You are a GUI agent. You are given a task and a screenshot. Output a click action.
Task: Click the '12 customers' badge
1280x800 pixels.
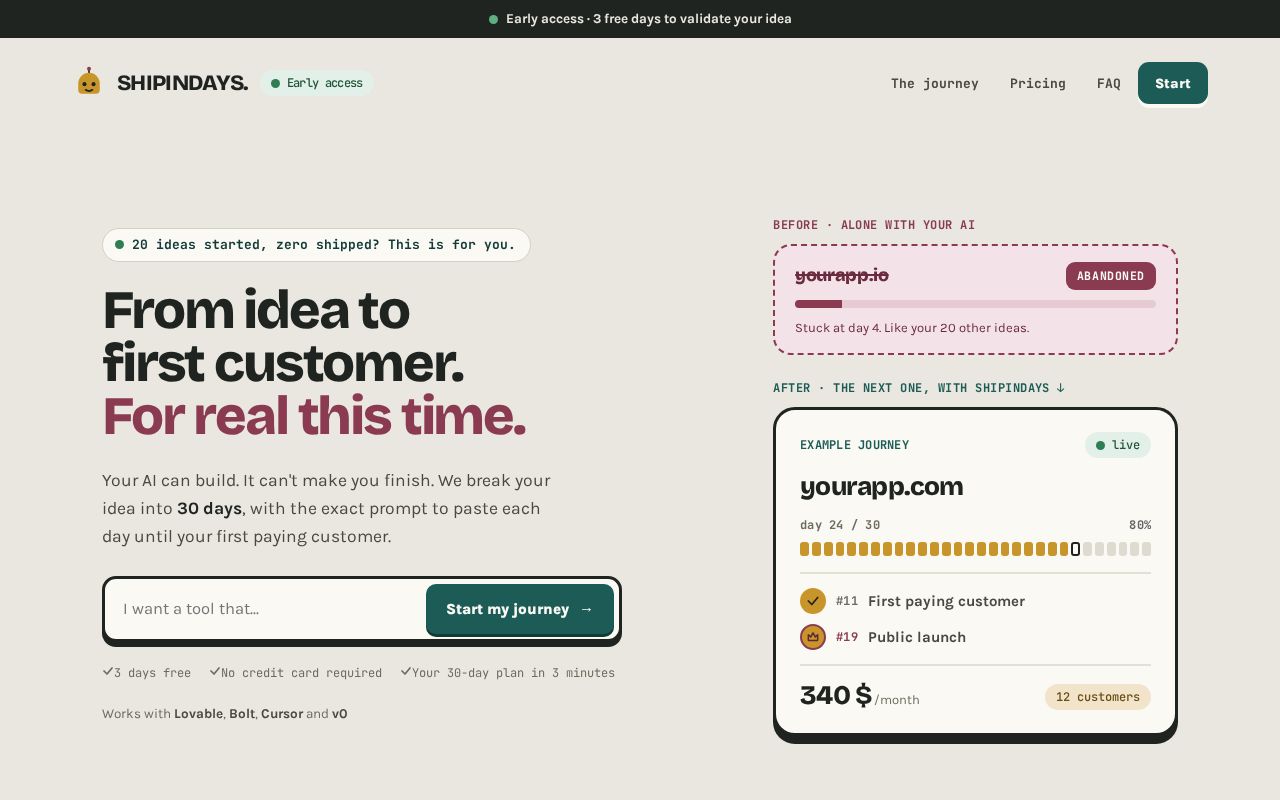[1098, 697]
